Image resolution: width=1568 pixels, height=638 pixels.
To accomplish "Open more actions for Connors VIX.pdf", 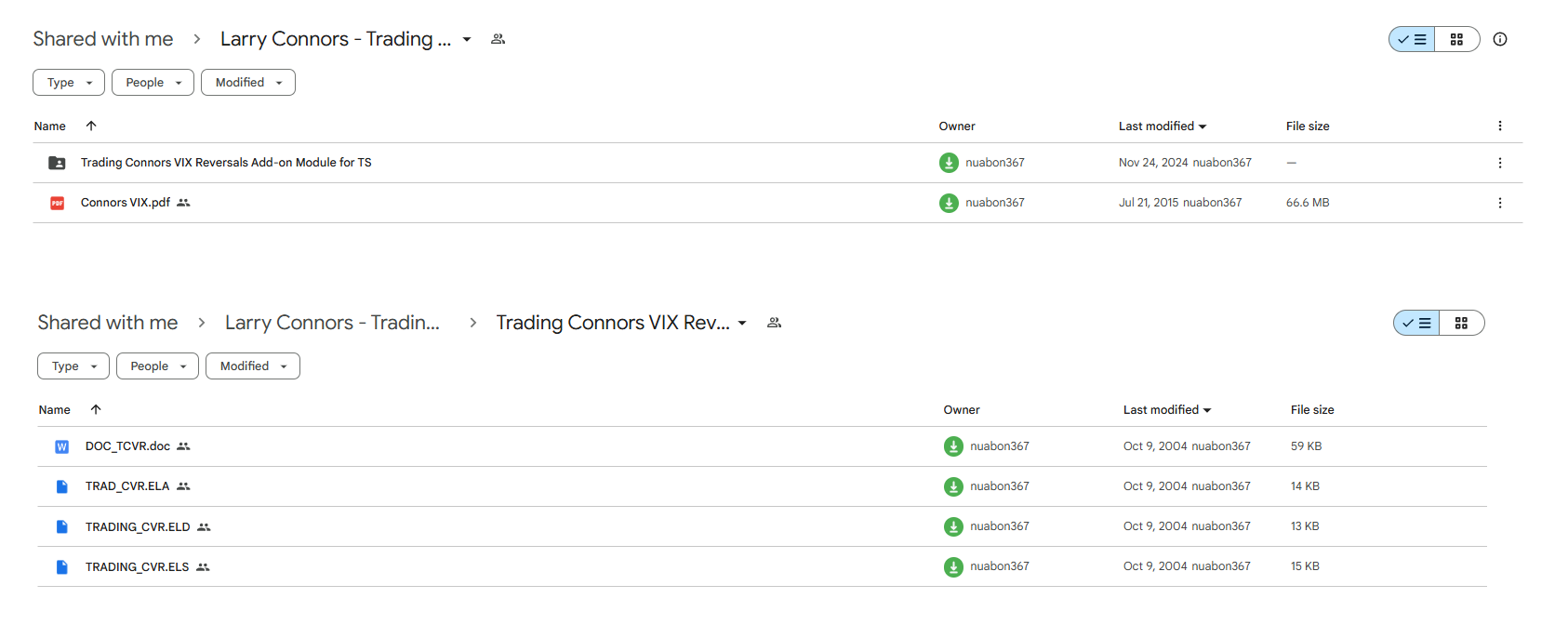I will coord(1499,203).
